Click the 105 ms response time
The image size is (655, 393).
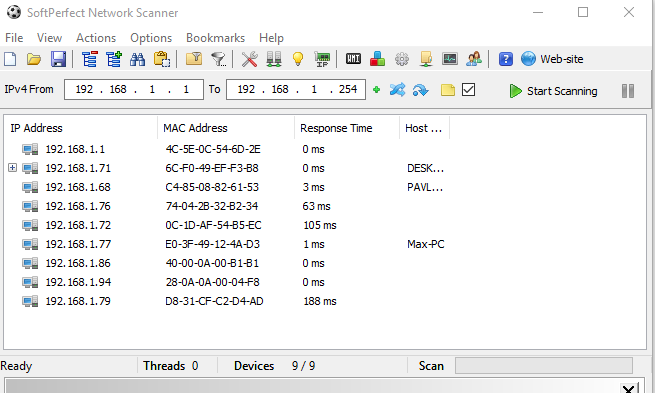point(320,225)
